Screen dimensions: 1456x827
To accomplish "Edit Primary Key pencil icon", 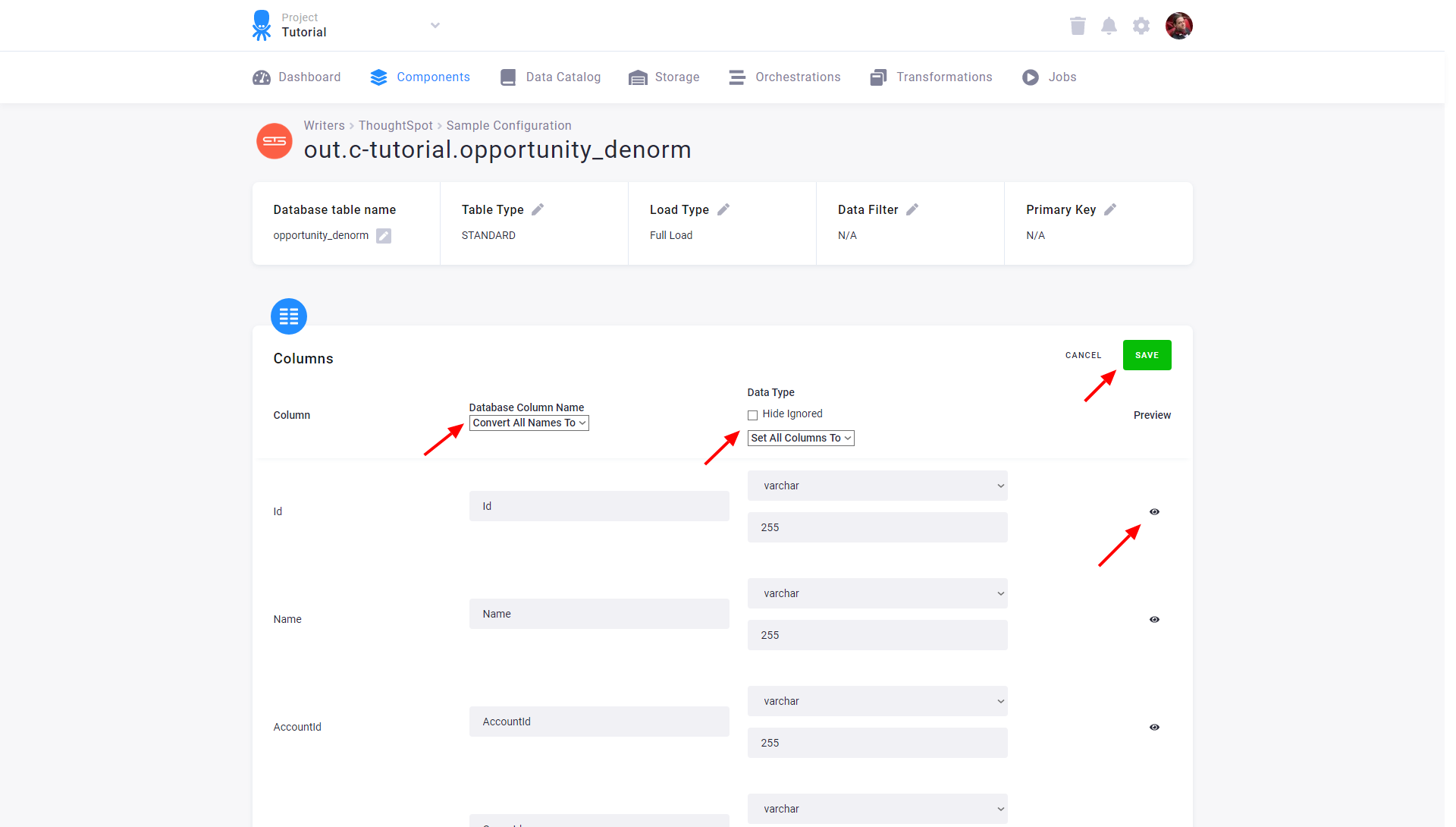I will click(1110, 209).
